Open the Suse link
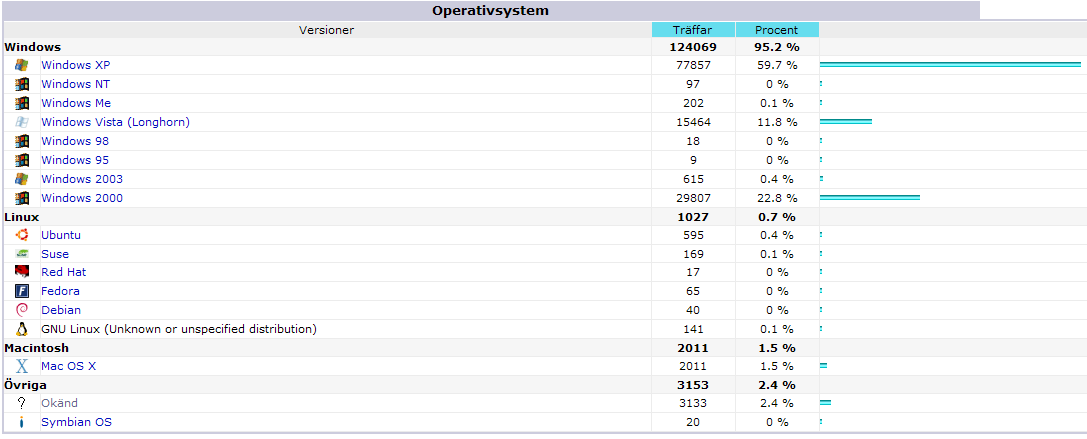The width and height of the screenshot is (1087, 439). (55, 254)
